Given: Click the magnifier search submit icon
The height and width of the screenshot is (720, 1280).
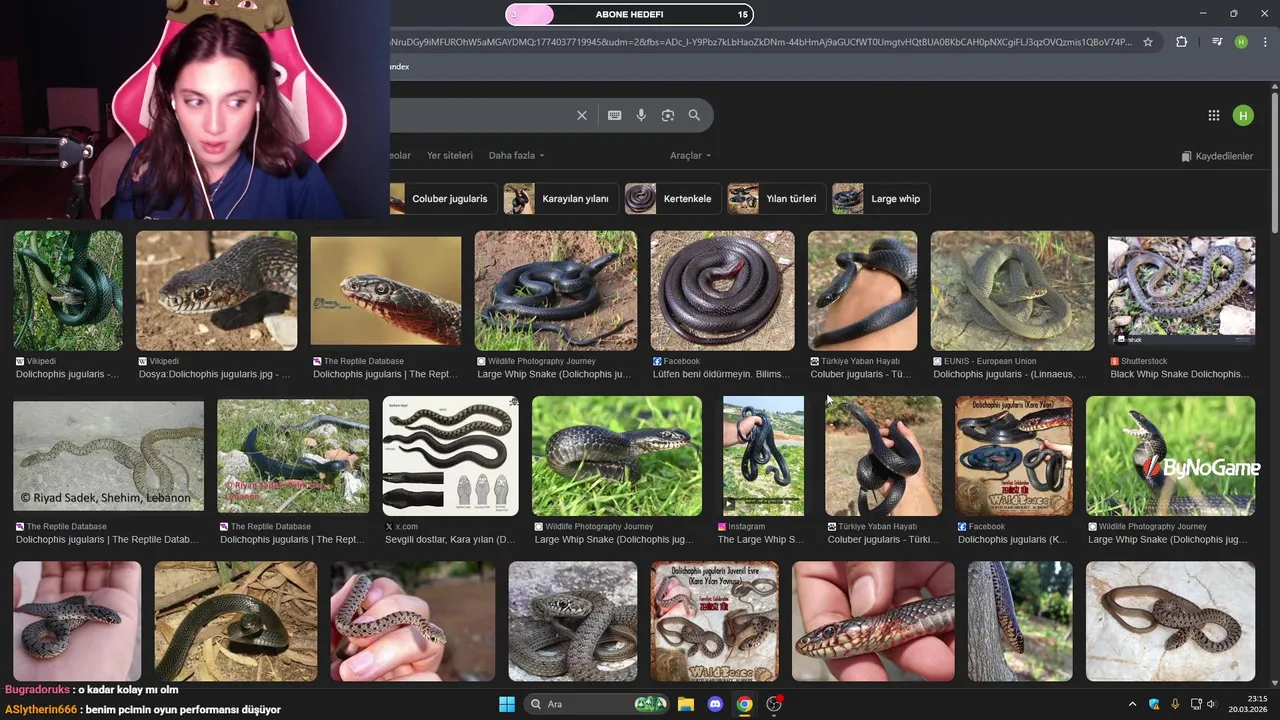Looking at the screenshot, I should tap(694, 115).
